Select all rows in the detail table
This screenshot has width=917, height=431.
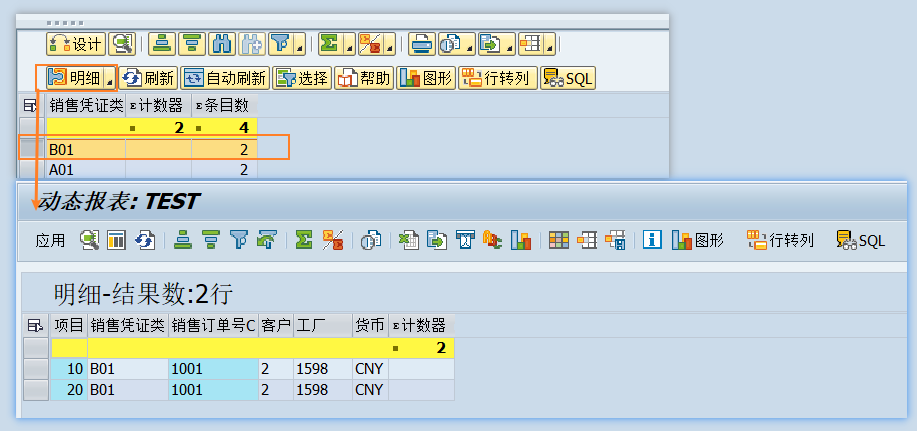pos(36,326)
